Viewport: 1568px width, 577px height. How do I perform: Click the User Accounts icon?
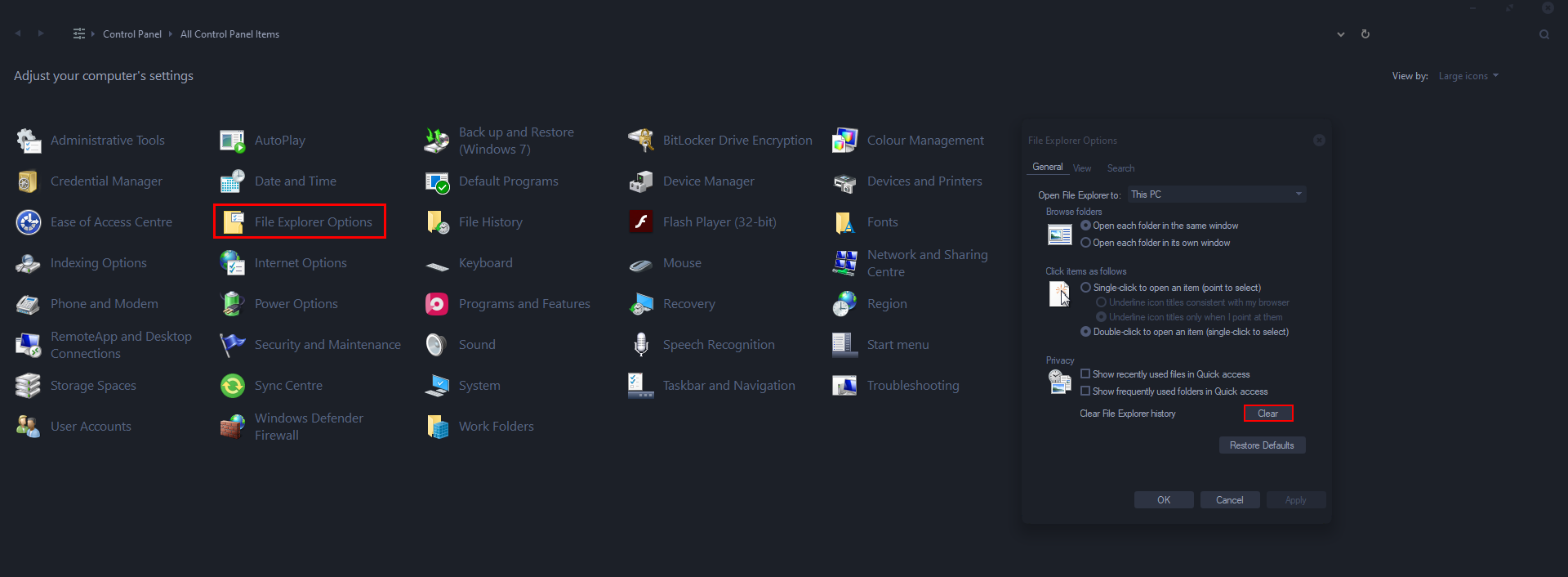29,427
